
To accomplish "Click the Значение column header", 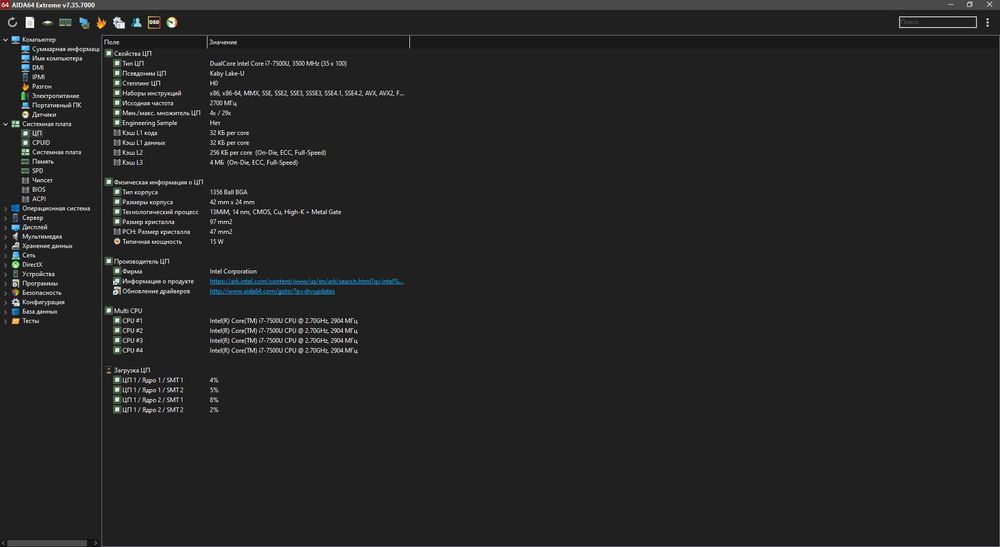I will (224, 42).
